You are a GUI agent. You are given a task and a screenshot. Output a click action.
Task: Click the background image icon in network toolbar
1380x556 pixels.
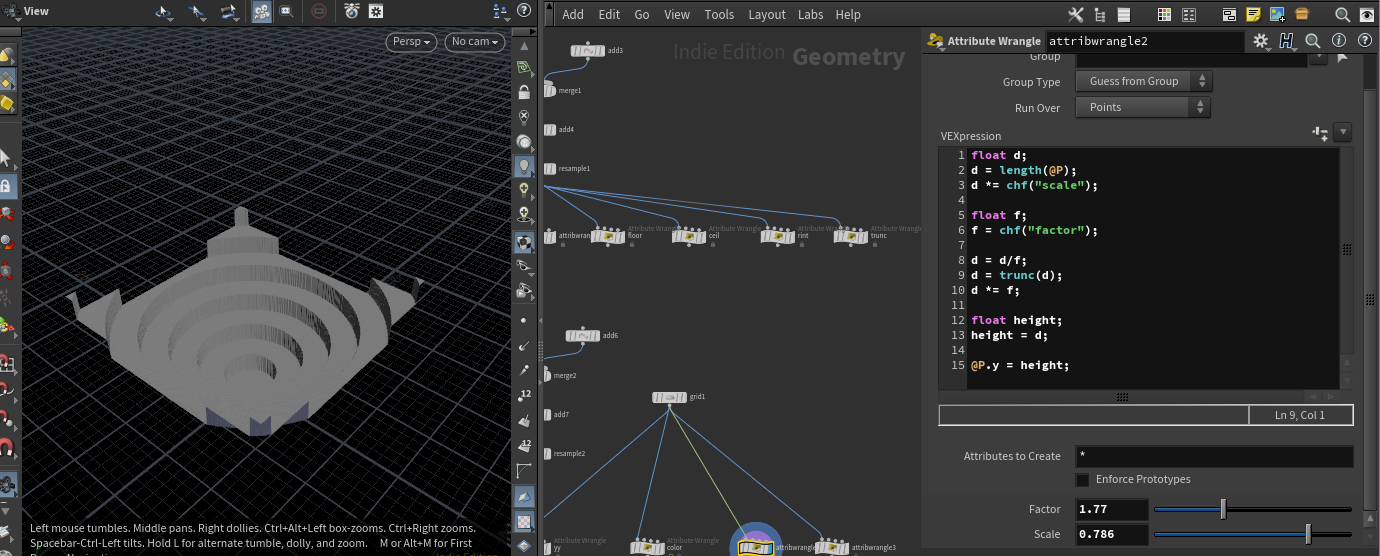(1277, 14)
